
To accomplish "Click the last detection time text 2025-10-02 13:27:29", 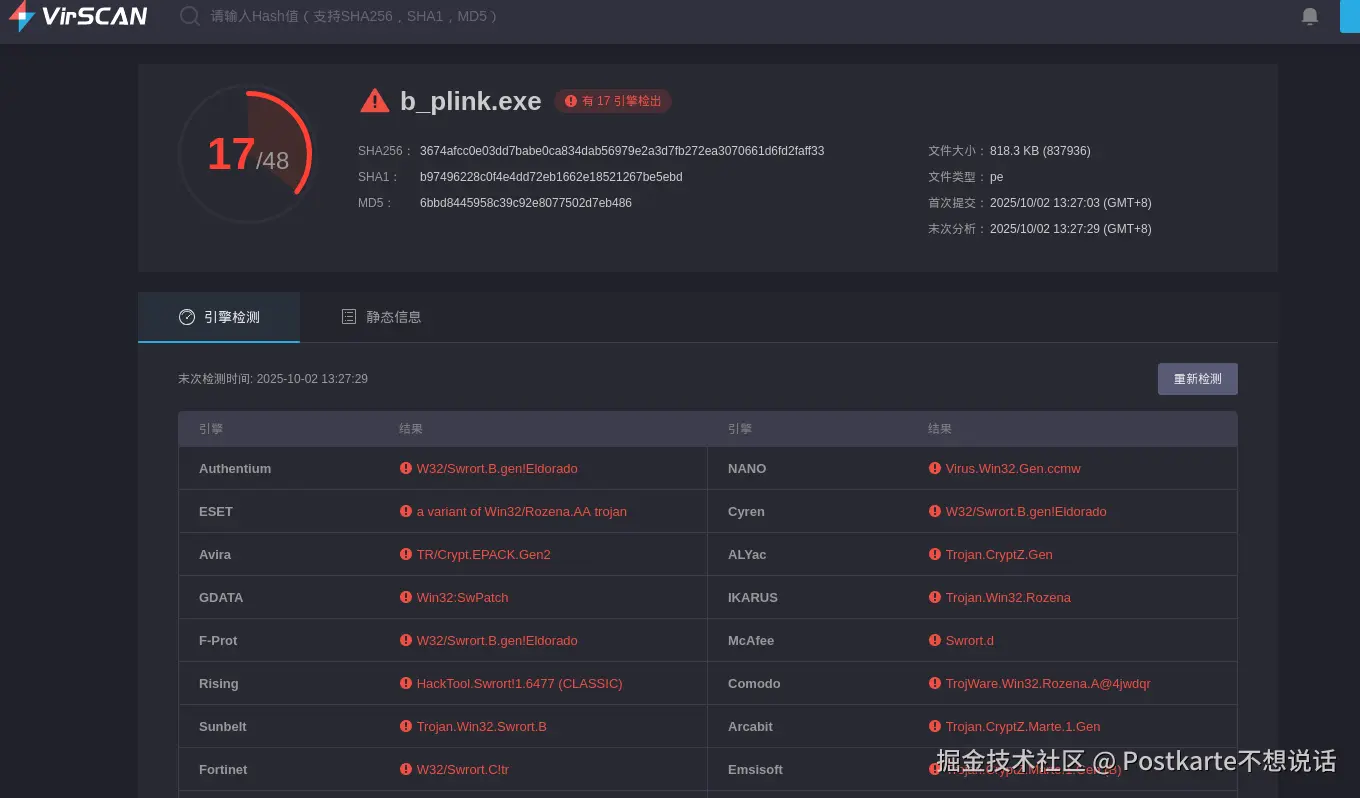I will [x=312, y=379].
